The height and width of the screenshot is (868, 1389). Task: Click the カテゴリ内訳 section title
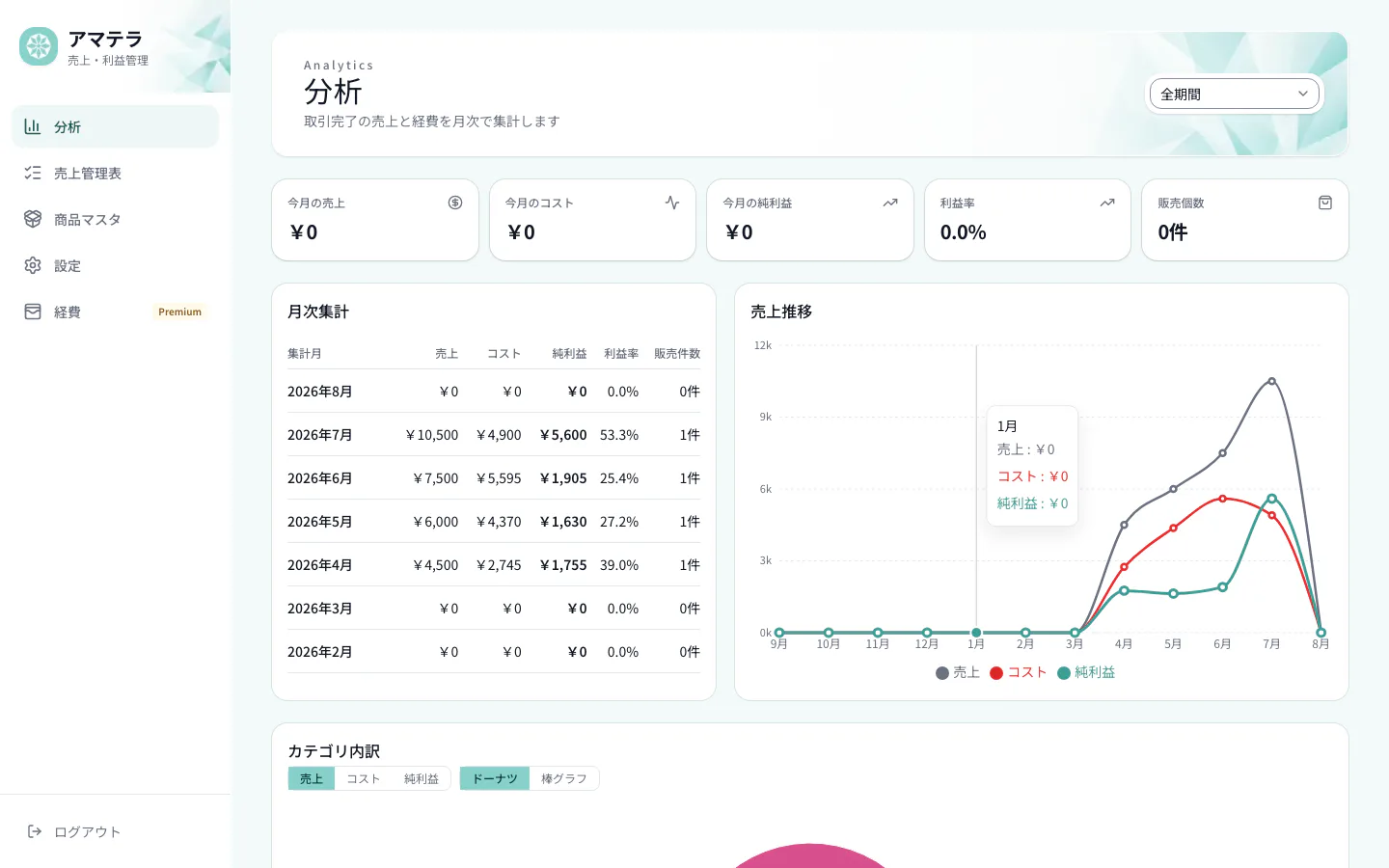pos(334,751)
